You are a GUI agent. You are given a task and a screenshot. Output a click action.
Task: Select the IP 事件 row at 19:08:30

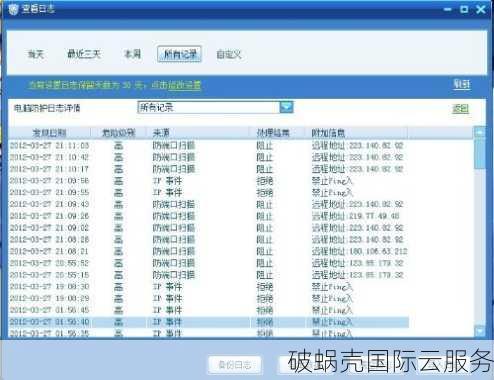(209, 286)
